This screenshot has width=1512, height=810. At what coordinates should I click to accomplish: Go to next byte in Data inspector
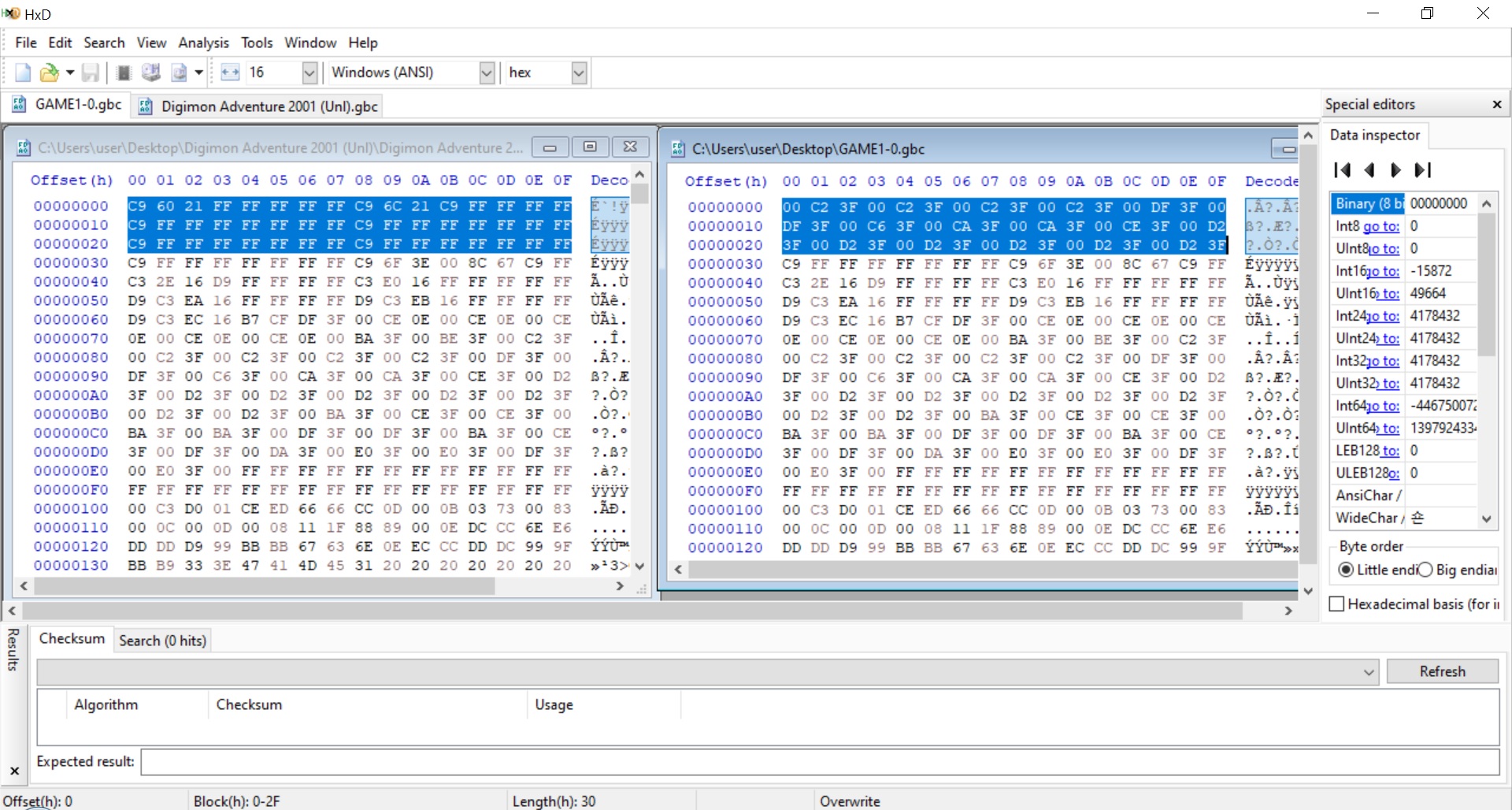[x=1395, y=170]
